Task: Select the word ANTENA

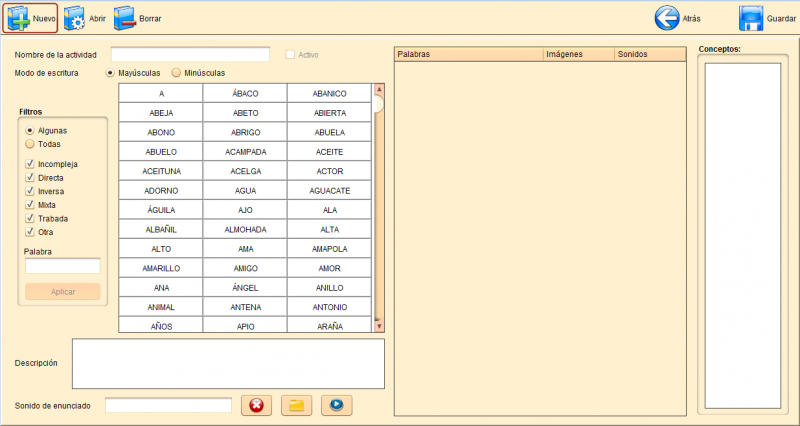Action: coord(245,307)
